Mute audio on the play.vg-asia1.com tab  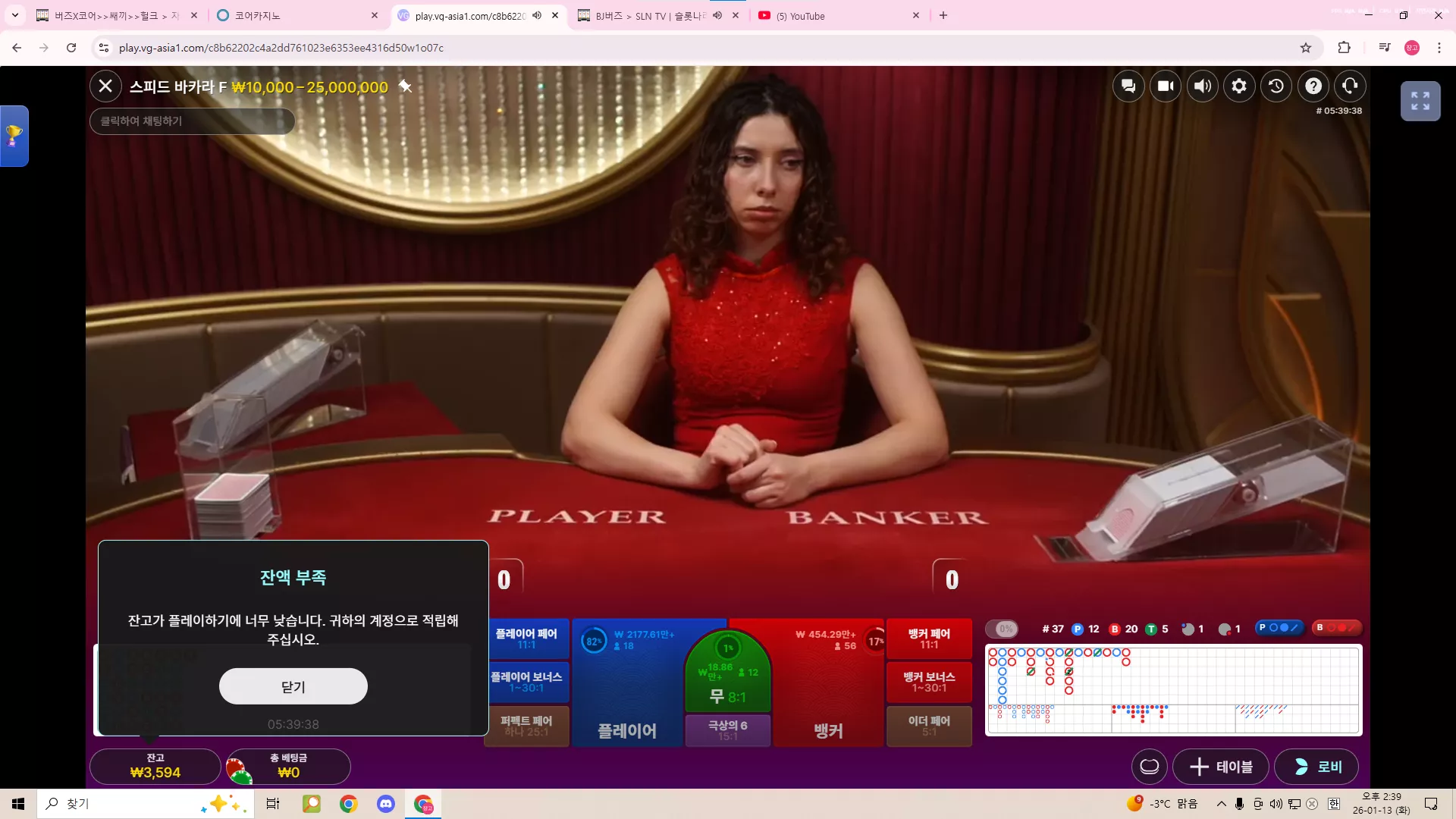click(x=537, y=15)
